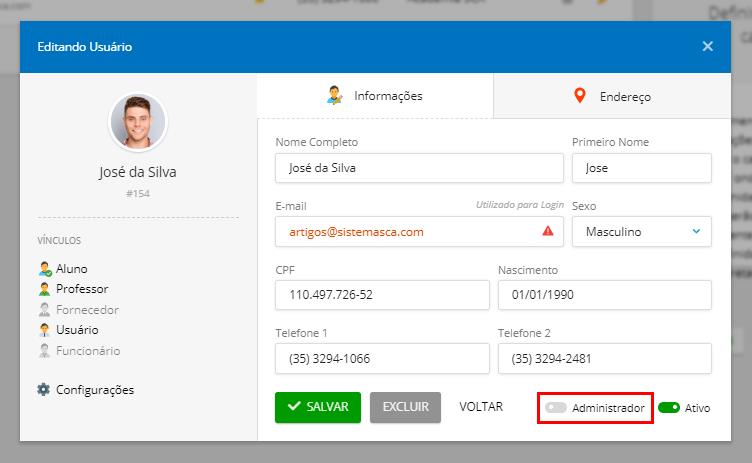Click the Professor role icon
This screenshot has height=463, width=752.
[45, 289]
